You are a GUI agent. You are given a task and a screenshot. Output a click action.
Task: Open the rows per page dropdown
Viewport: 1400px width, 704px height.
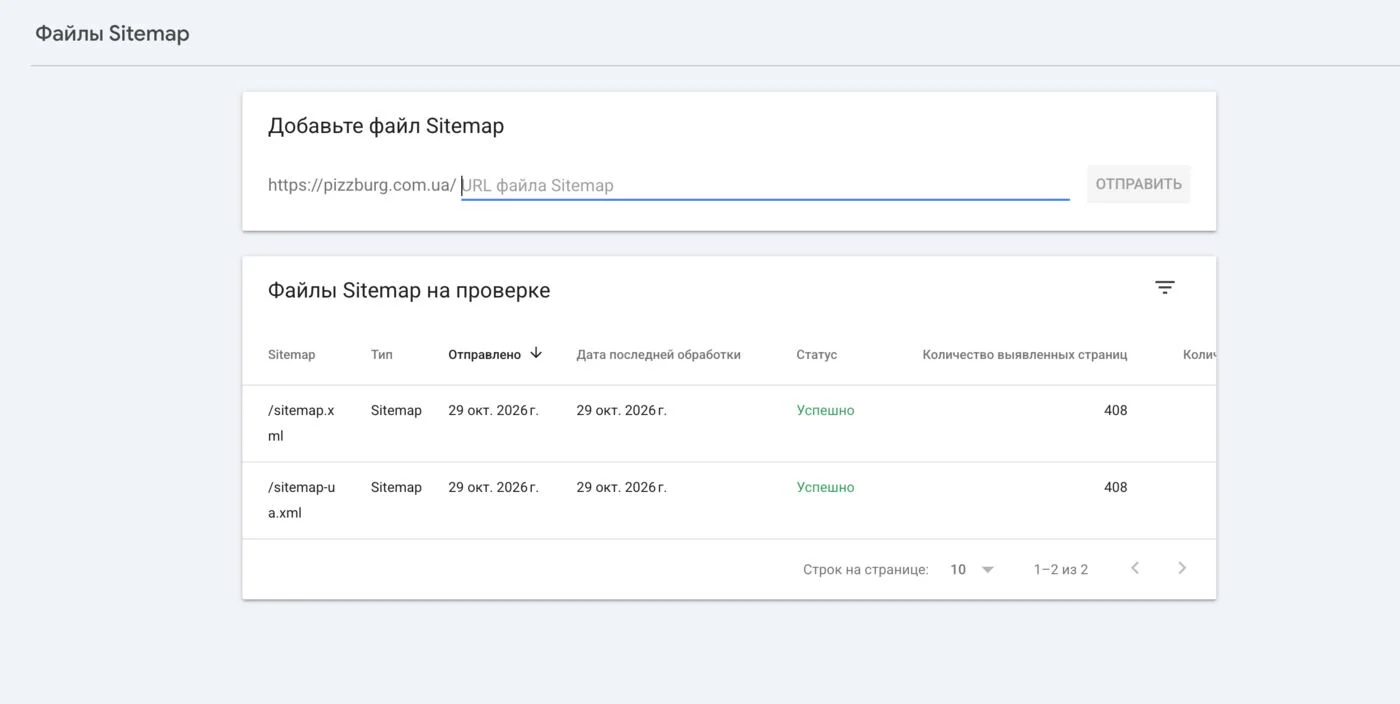click(x=972, y=569)
